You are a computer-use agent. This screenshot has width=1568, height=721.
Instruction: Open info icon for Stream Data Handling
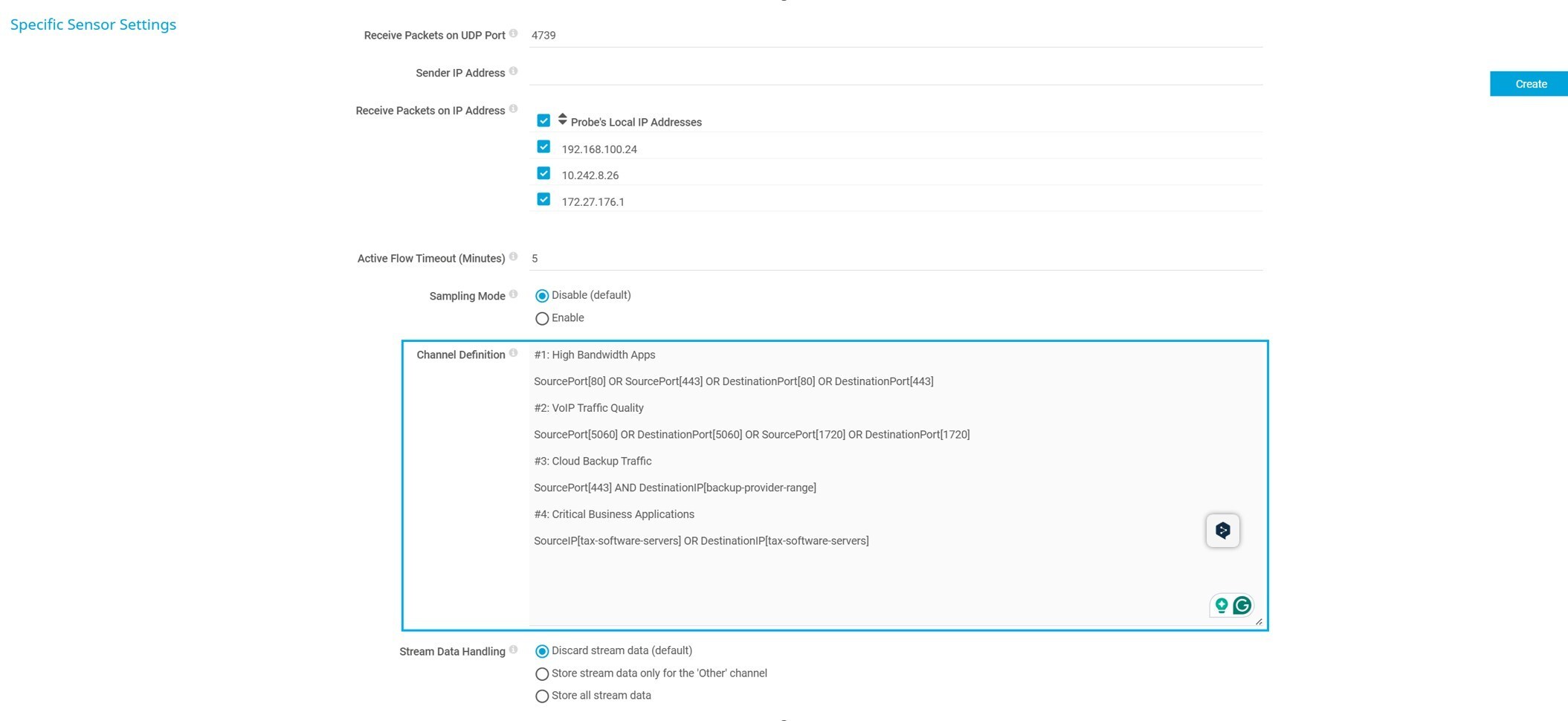click(x=513, y=650)
